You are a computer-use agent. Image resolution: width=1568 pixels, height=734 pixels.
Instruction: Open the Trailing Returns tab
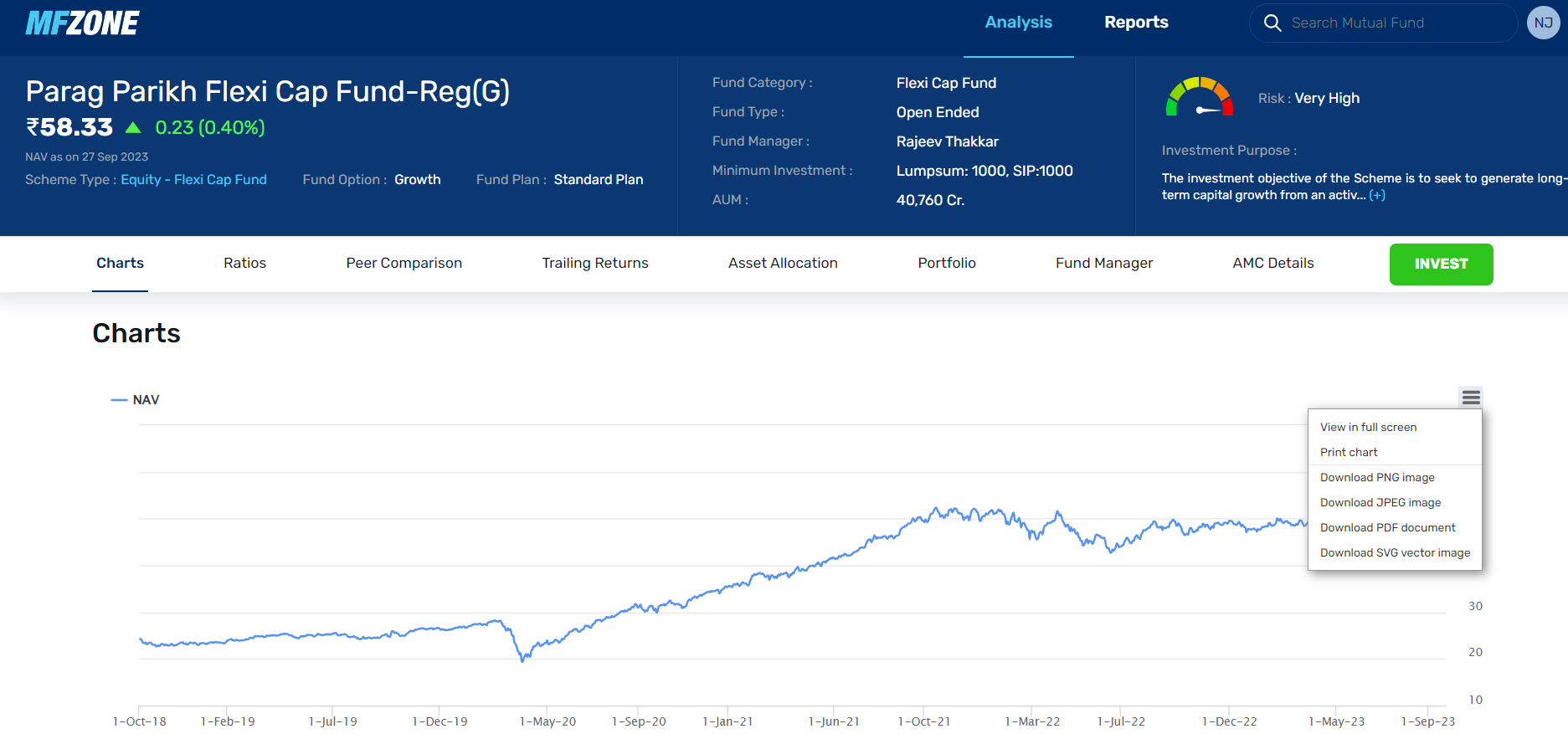coord(594,263)
